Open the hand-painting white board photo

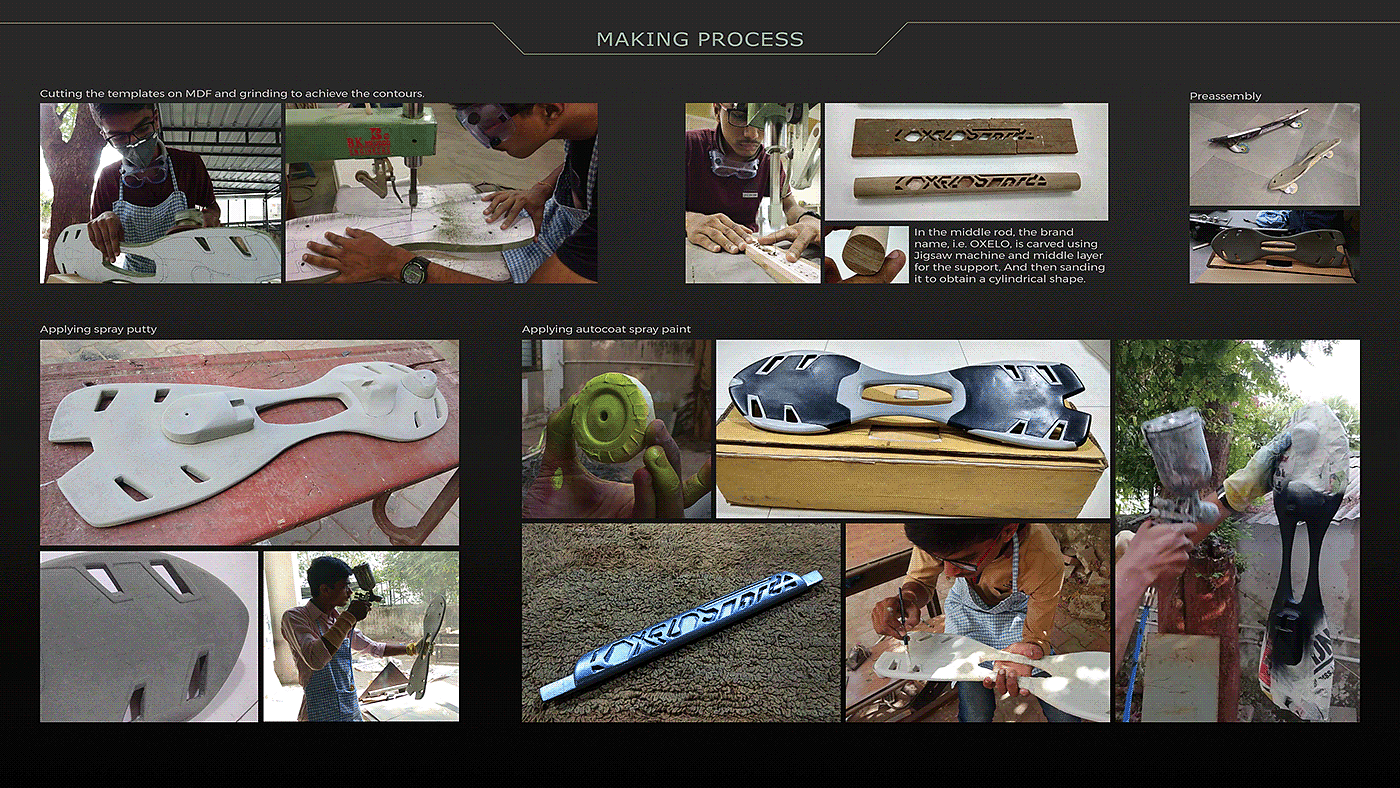(978, 622)
